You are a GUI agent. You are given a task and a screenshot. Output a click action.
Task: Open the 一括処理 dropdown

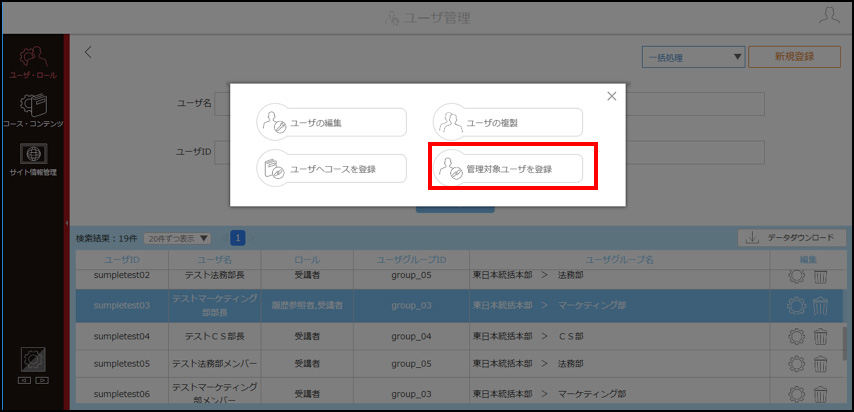(x=693, y=57)
